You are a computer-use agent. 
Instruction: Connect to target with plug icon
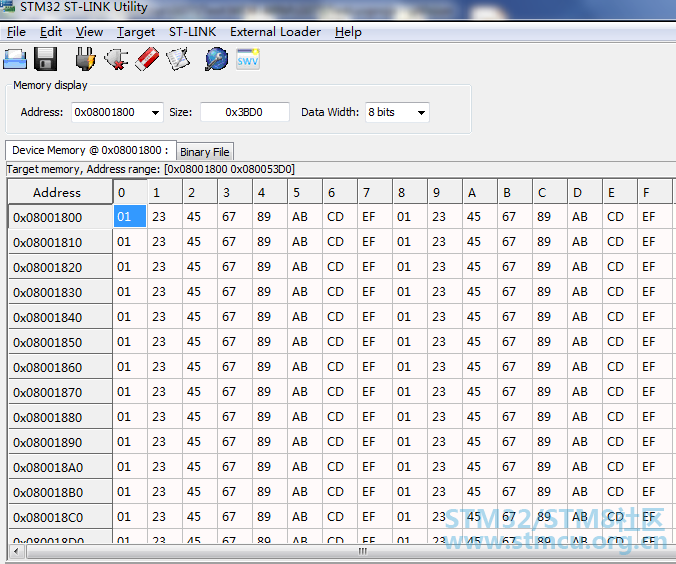pyautogui.click(x=85, y=59)
